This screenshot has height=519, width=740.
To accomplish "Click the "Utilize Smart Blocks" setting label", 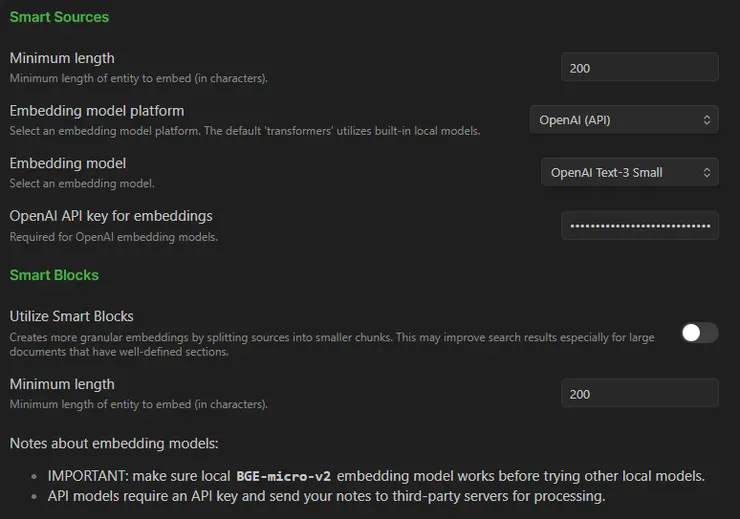I will pos(72,316).
